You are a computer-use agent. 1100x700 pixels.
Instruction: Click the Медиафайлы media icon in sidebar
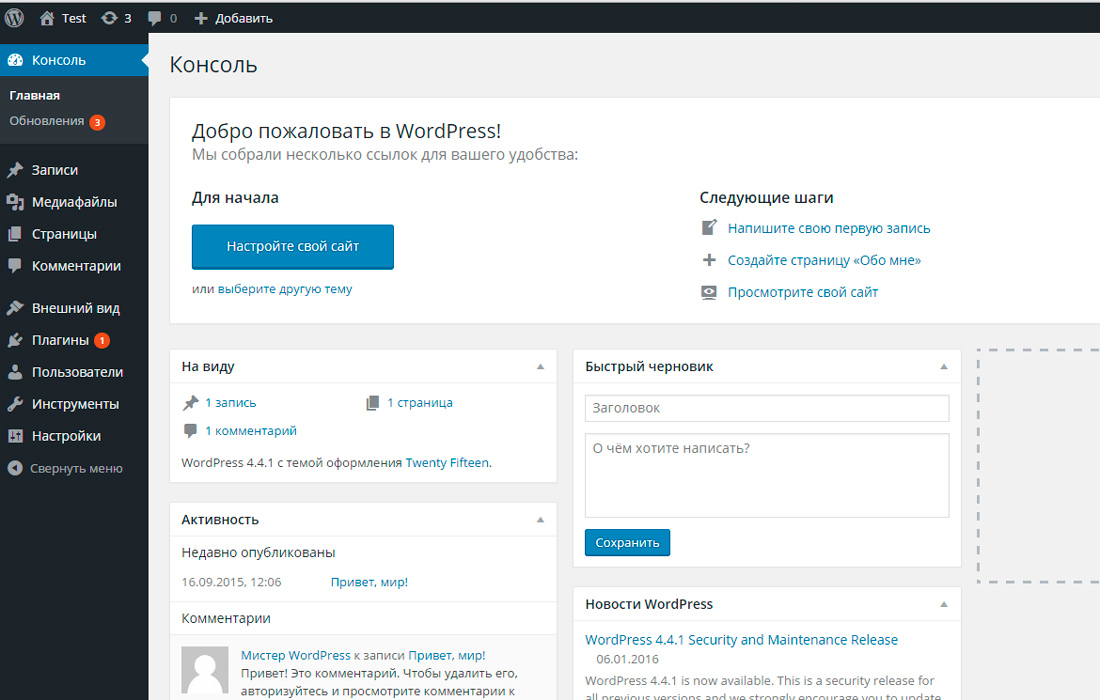tap(15, 203)
